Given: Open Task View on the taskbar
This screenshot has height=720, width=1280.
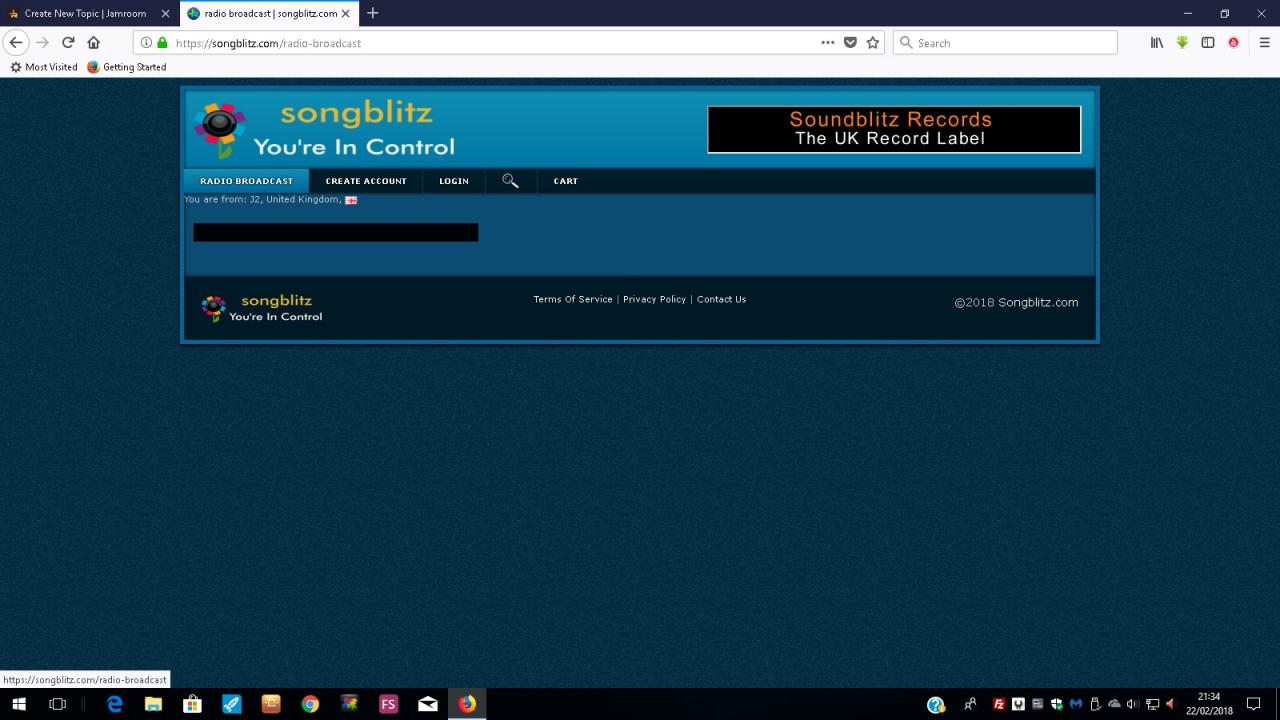Looking at the screenshot, I should click(58, 704).
